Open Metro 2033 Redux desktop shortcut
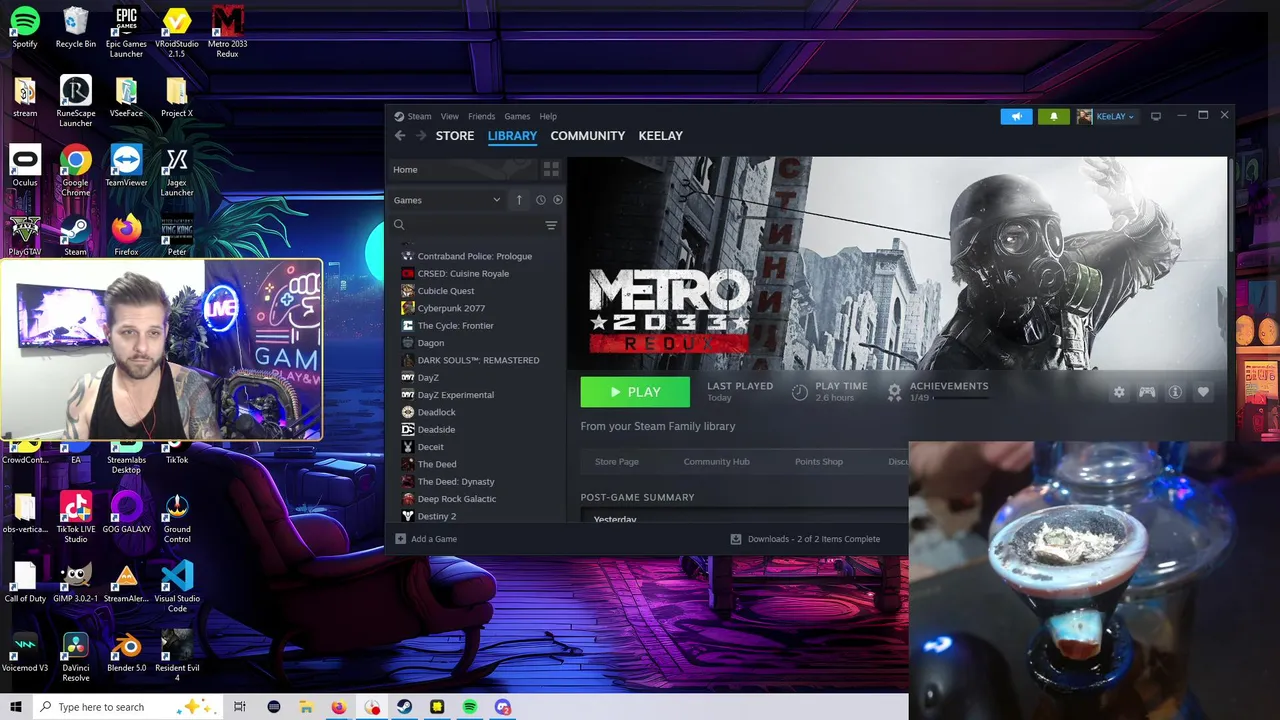 (x=227, y=32)
